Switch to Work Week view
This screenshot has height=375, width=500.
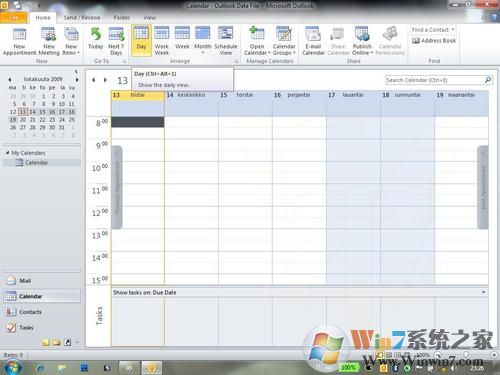pyautogui.click(x=162, y=41)
